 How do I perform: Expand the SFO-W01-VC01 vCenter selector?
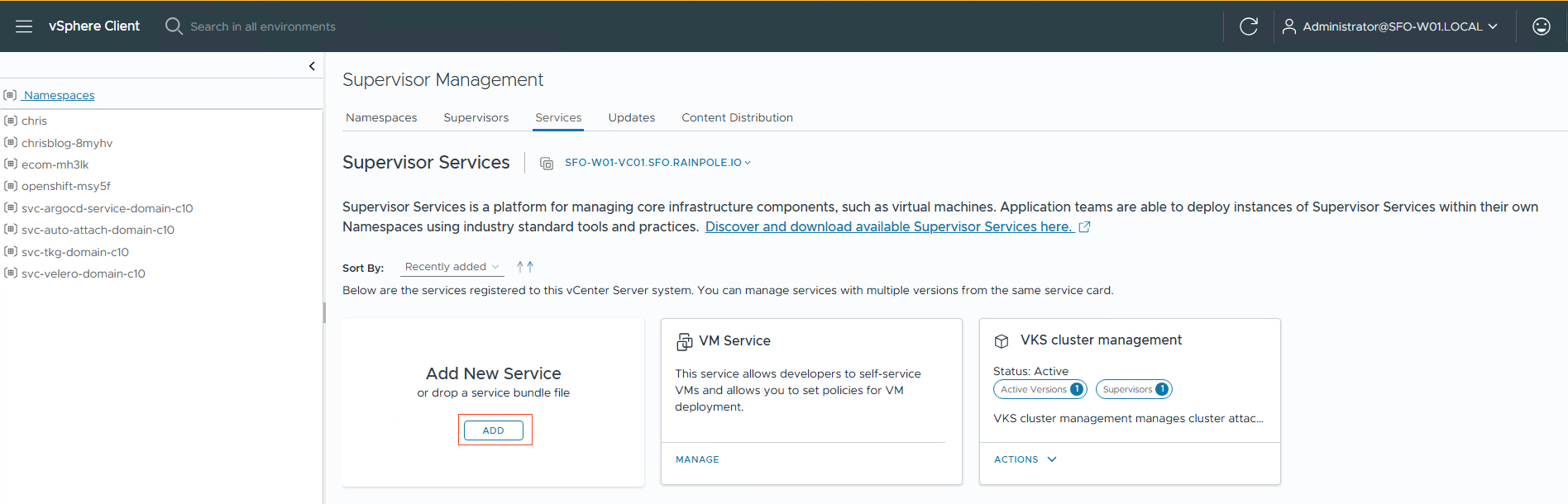[657, 163]
